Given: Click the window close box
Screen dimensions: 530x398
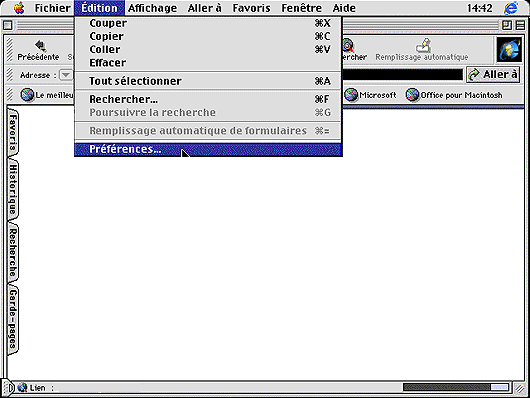Looking at the screenshot, I should 8,25.
